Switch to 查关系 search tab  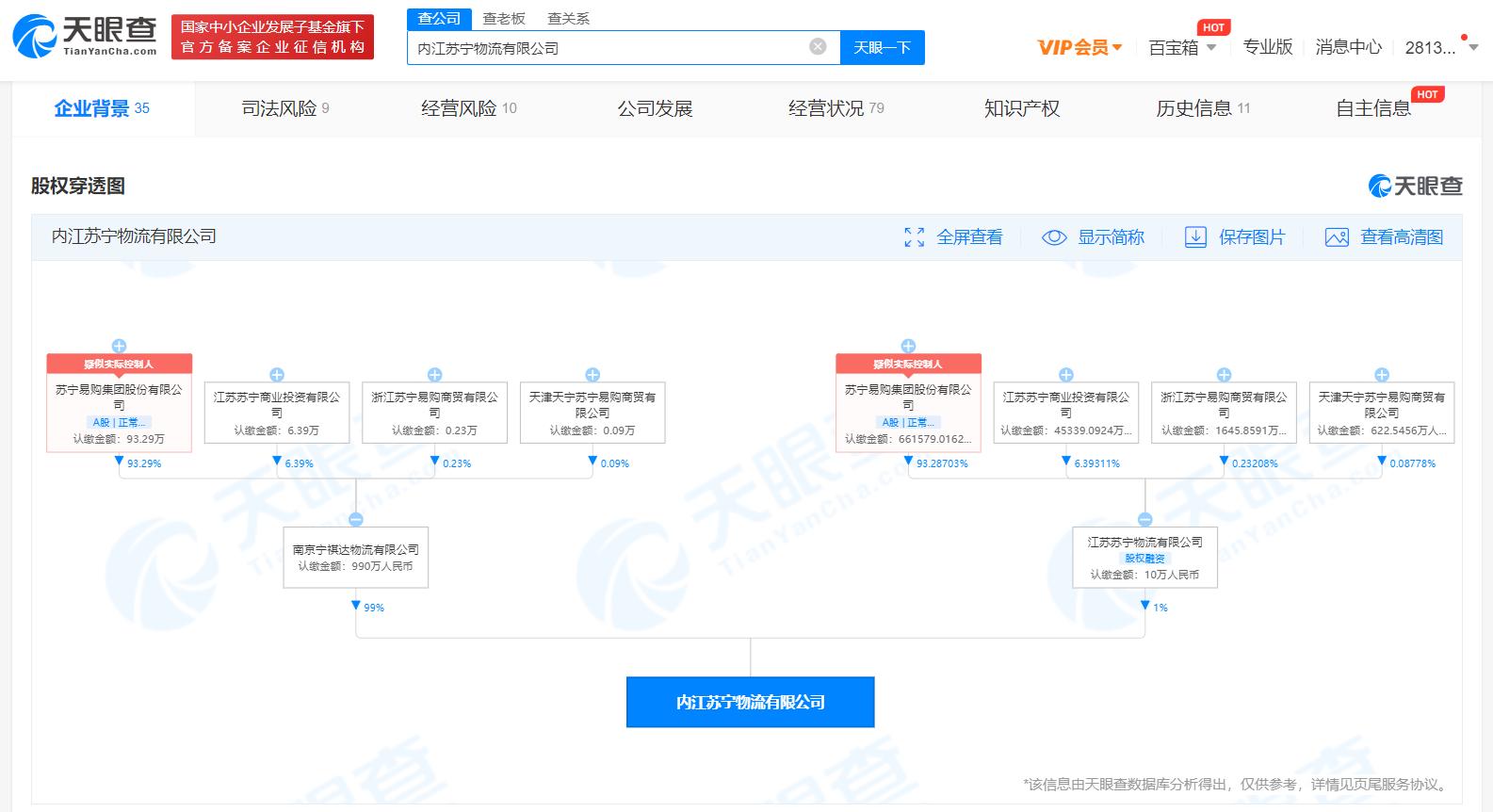click(568, 19)
